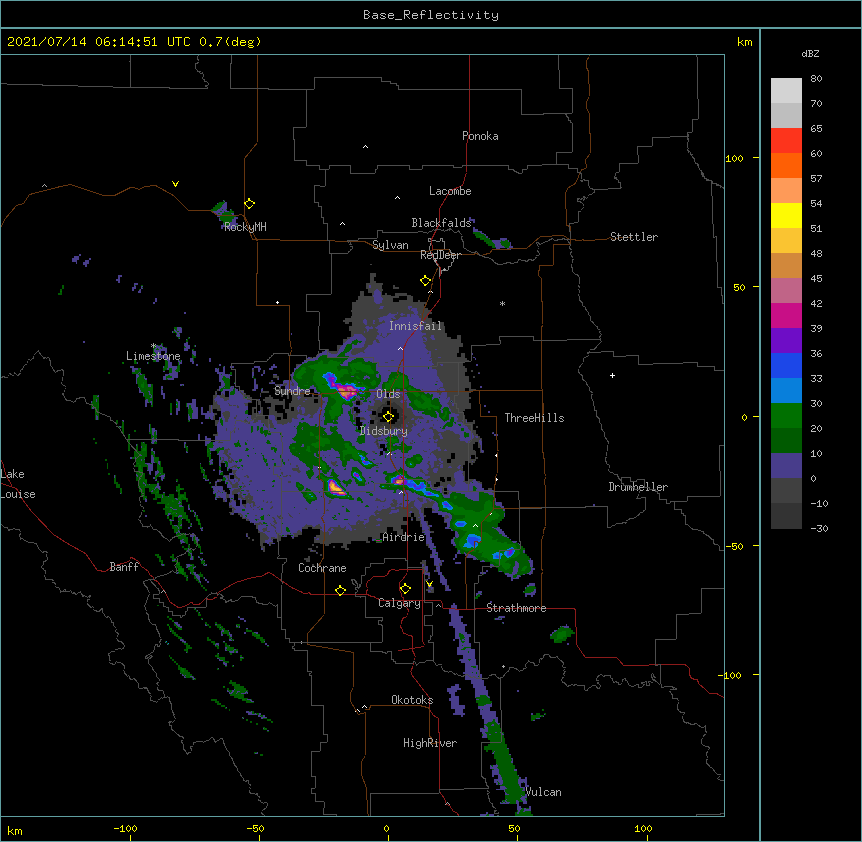Click the Cochrane town label
862x842 pixels.
point(322,568)
